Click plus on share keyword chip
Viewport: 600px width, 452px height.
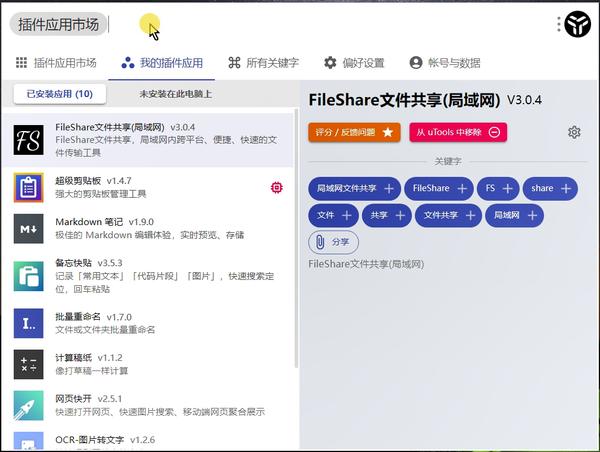click(566, 189)
